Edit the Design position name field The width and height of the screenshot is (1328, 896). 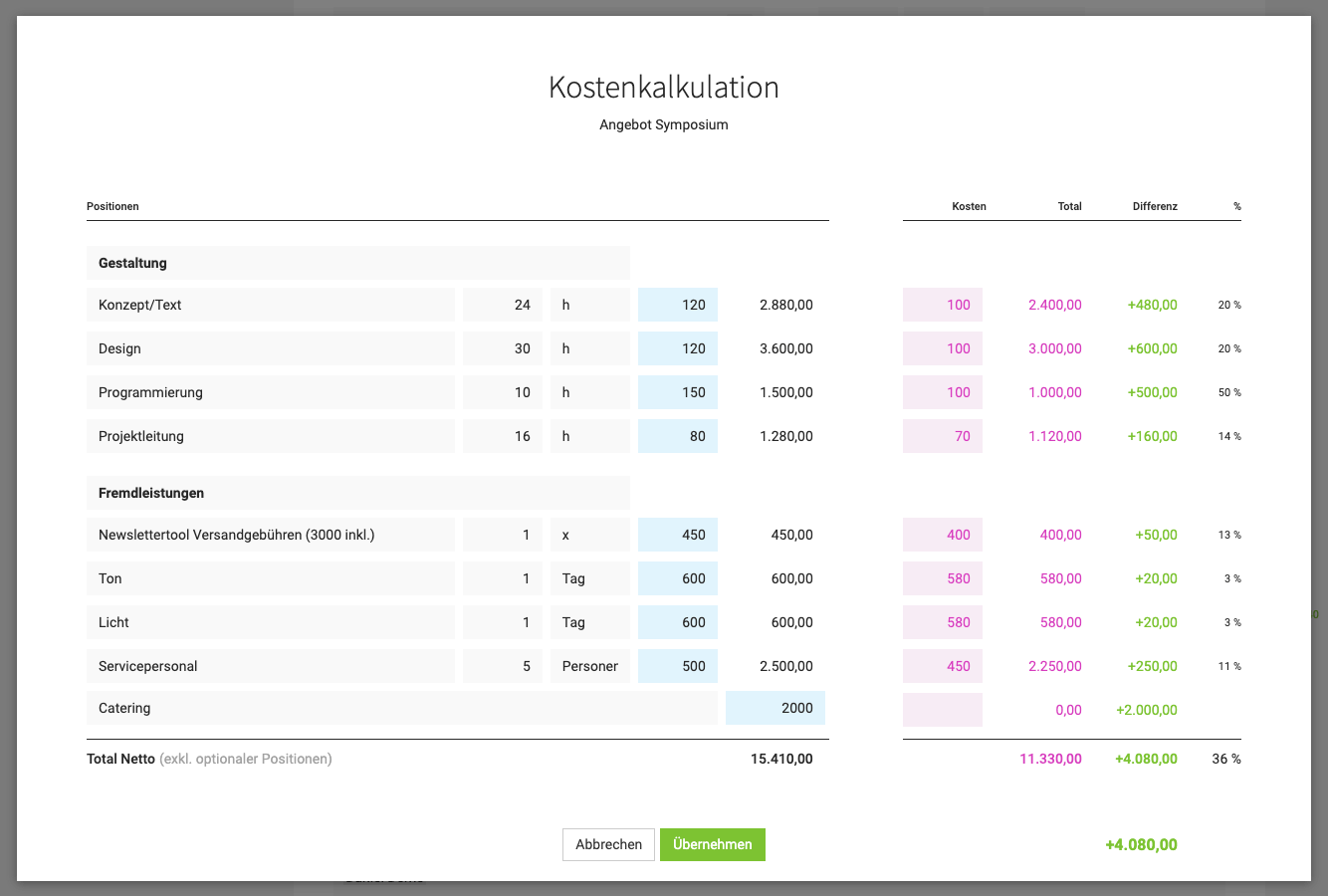[271, 348]
